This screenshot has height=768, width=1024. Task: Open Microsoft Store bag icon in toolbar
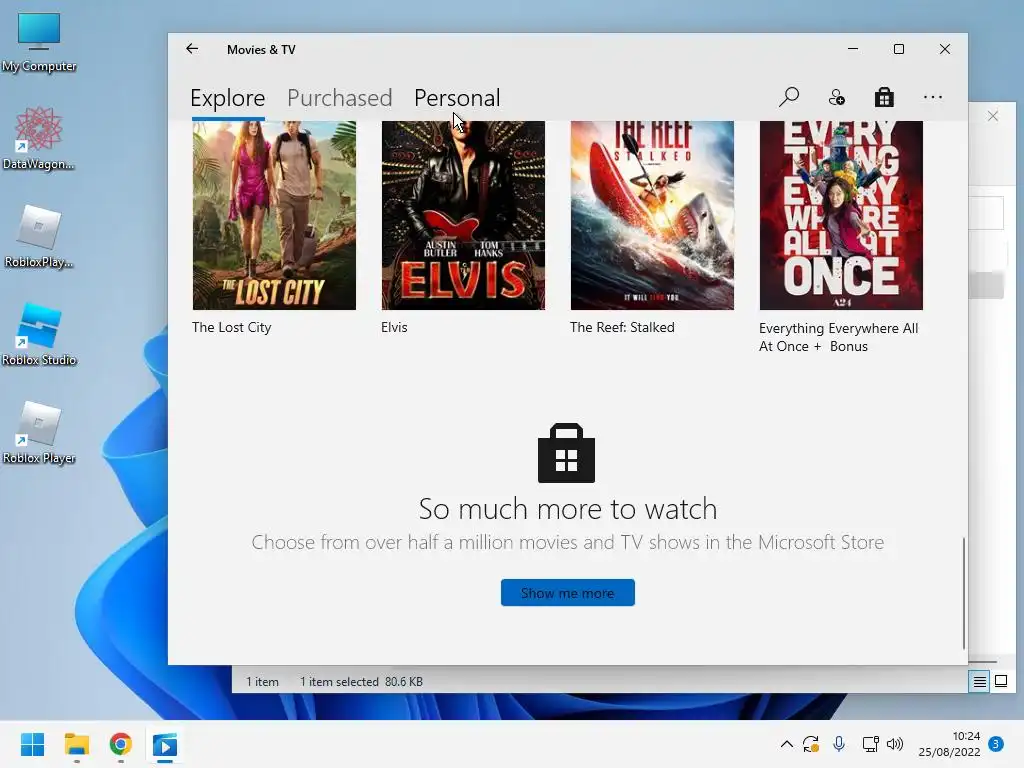[884, 97]
